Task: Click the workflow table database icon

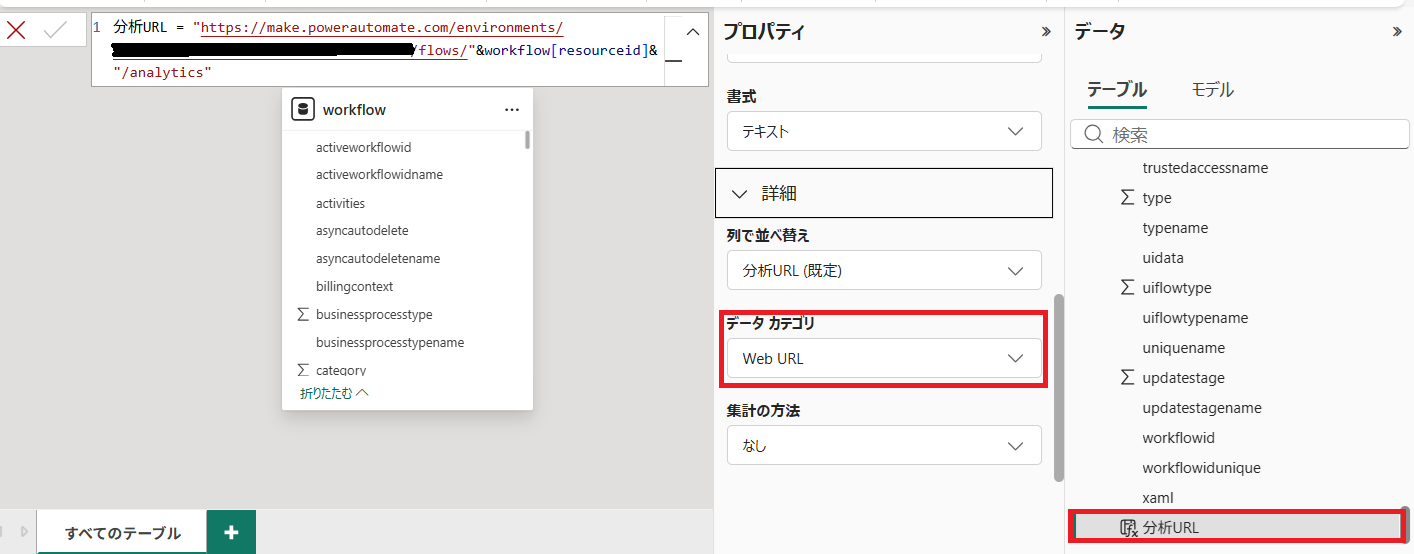Action: coord(303,109)
